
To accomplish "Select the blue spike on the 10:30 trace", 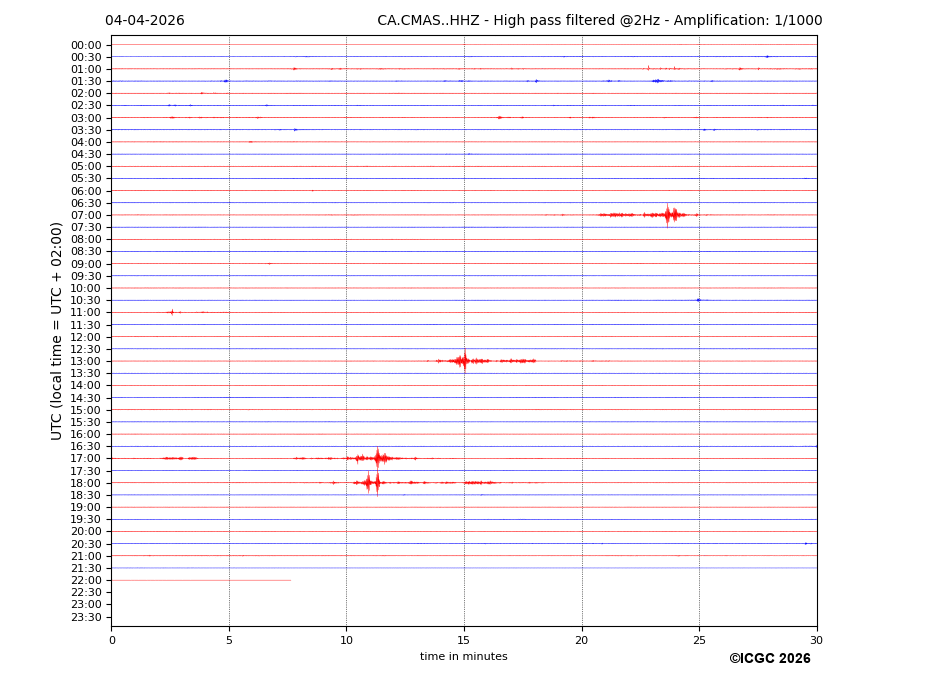I will [698, 300].
